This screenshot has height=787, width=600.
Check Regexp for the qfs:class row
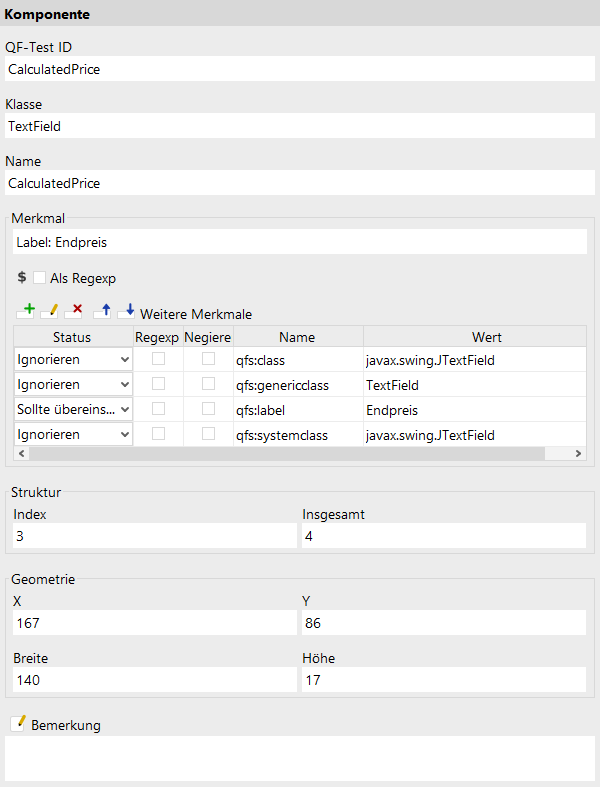[x=158, y=359]
